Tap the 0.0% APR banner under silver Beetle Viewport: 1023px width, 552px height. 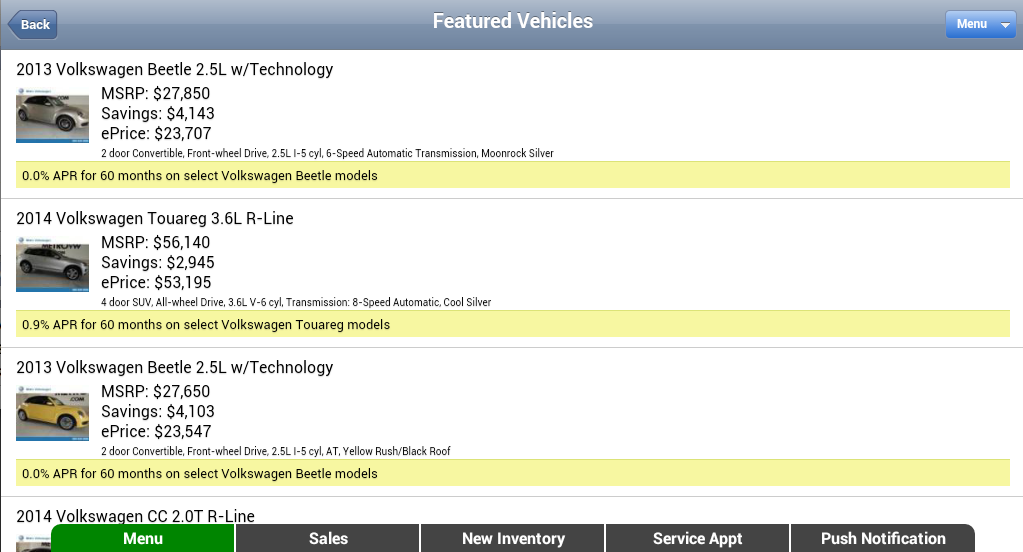pos(513,176)
